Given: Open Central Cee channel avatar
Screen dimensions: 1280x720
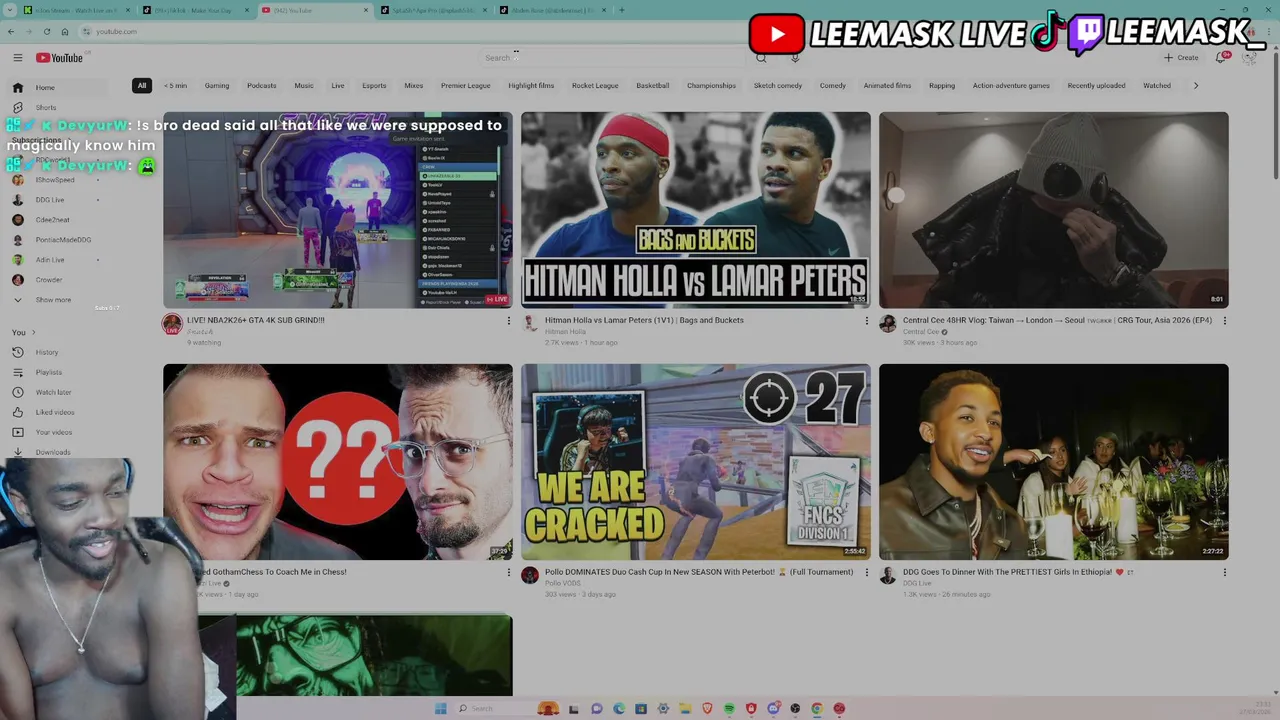Looking at the screenshot, I should click(x=888, y=324).
